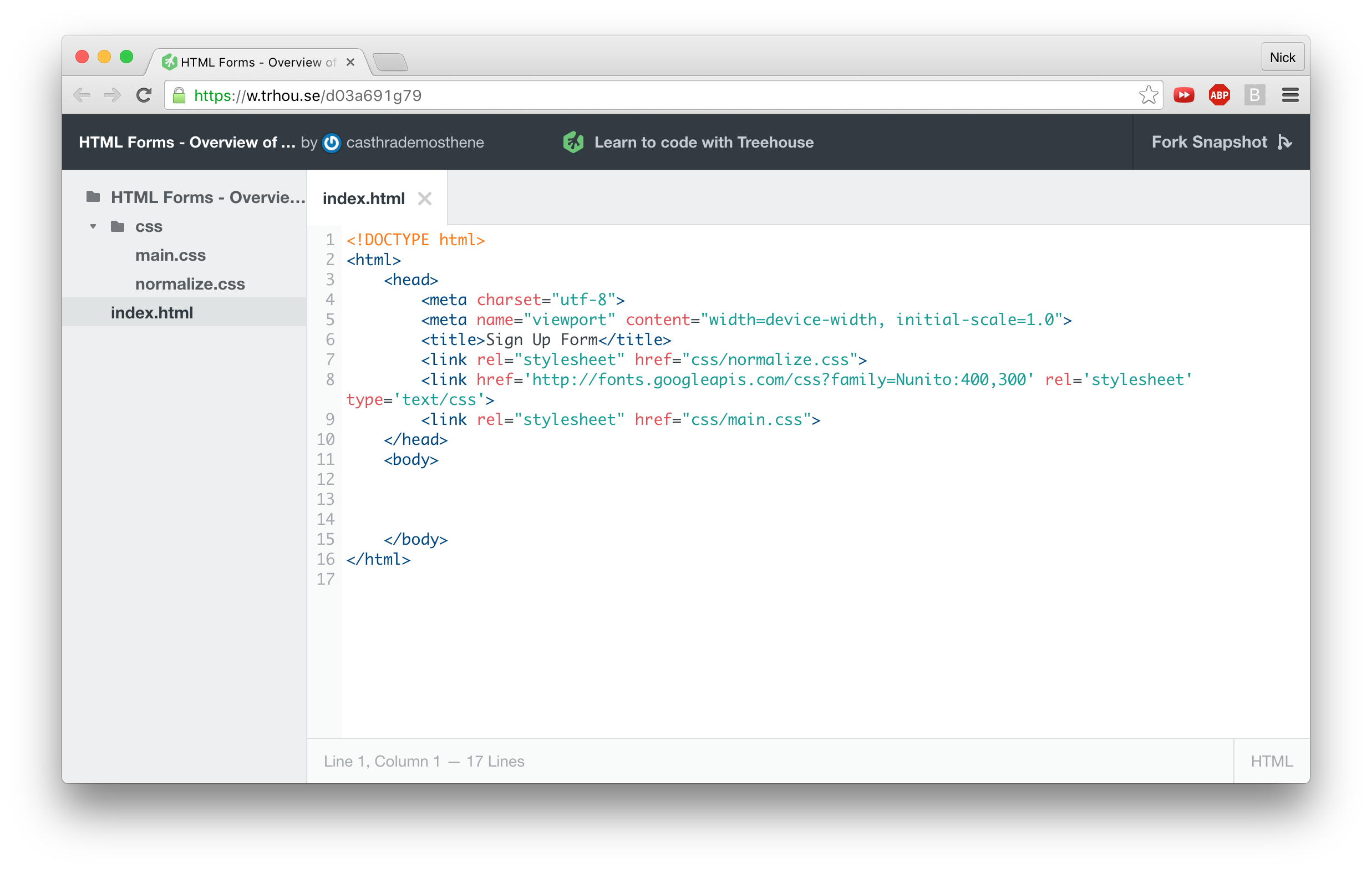
Task: Click the gray B extension icon
Action: tap(1254, 95)
